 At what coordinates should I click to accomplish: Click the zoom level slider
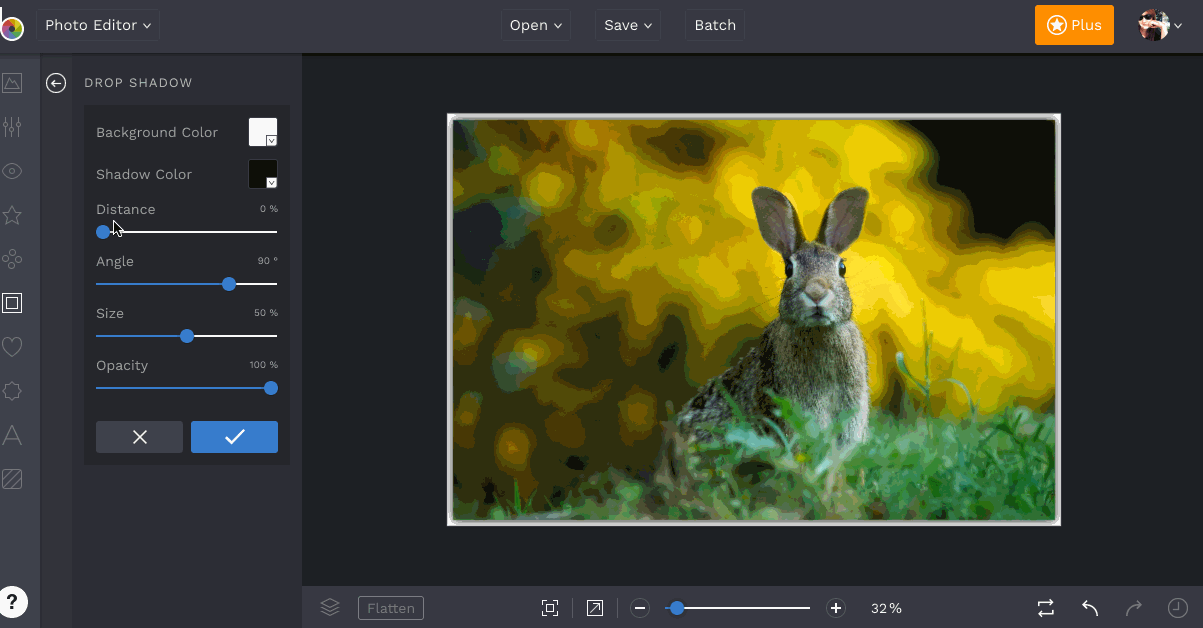739,608
